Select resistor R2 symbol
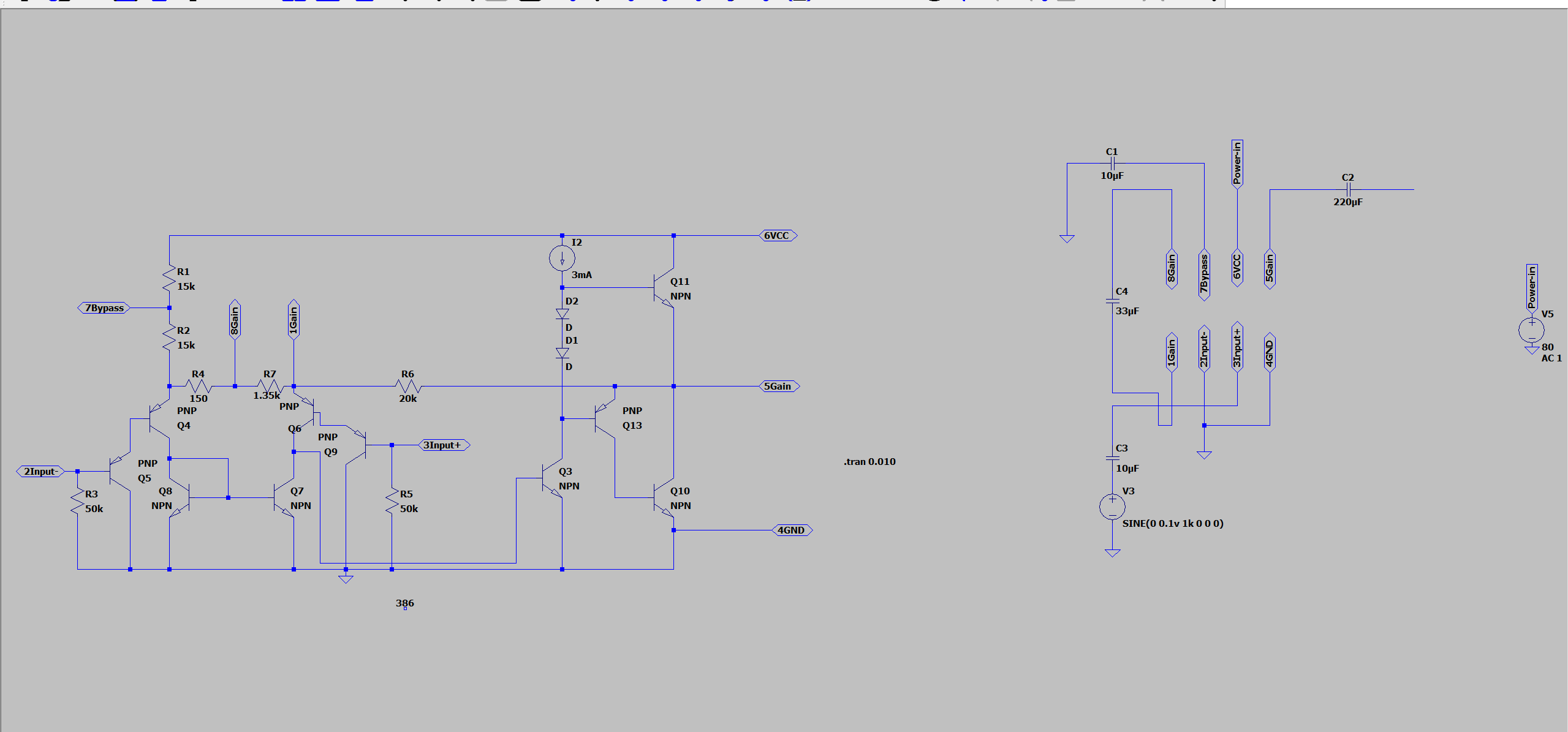This screenshot has height=732, width=1568. [x=169, y=337]
